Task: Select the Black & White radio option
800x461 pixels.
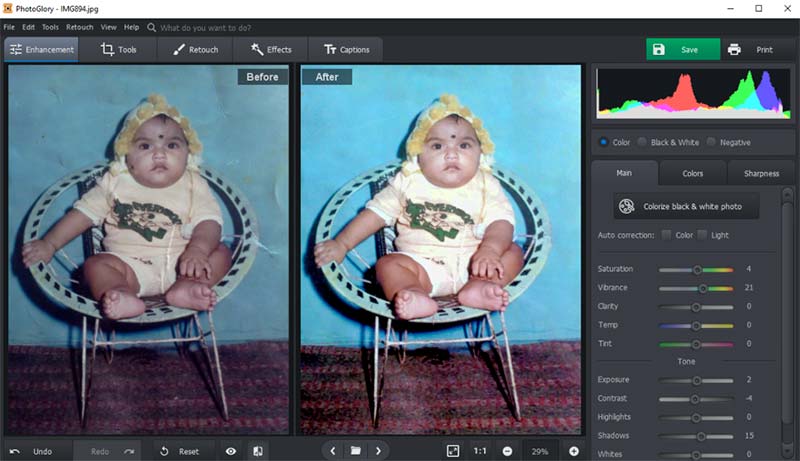Action: [x=643, y=142]
